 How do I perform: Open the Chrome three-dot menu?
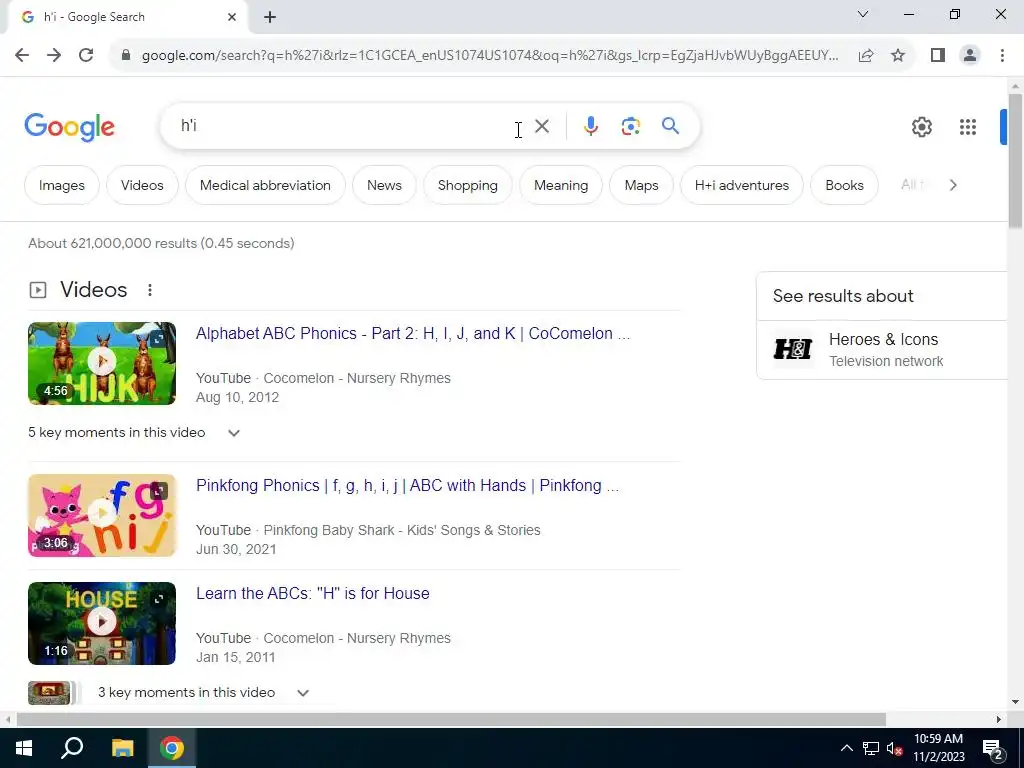[1002, 56]
